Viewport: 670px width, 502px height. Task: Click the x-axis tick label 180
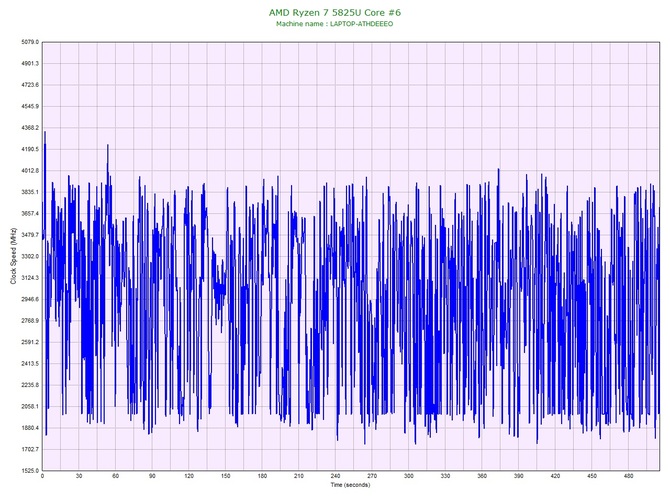(x=262, y=476)
